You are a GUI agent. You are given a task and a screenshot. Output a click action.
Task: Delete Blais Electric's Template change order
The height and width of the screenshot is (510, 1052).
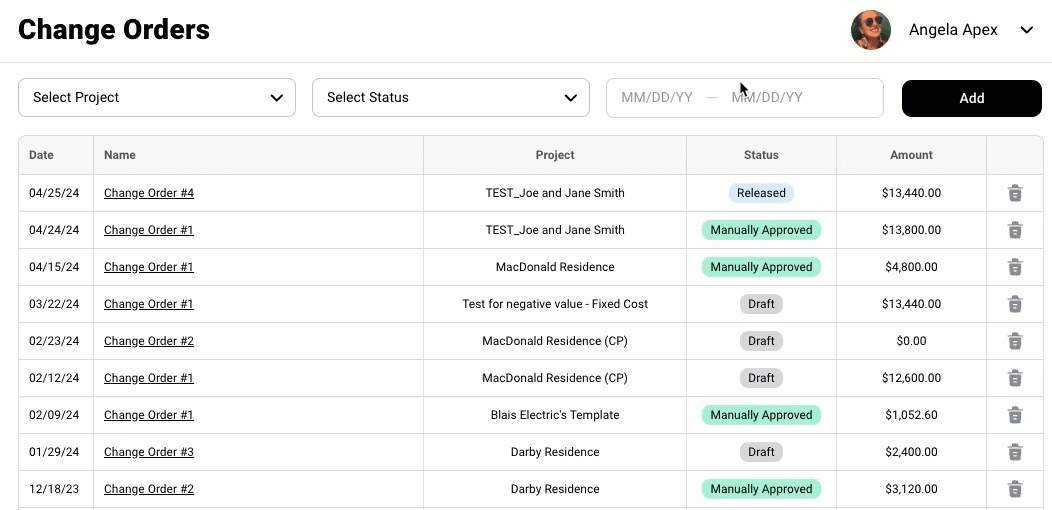click(x=1015, y=415)
